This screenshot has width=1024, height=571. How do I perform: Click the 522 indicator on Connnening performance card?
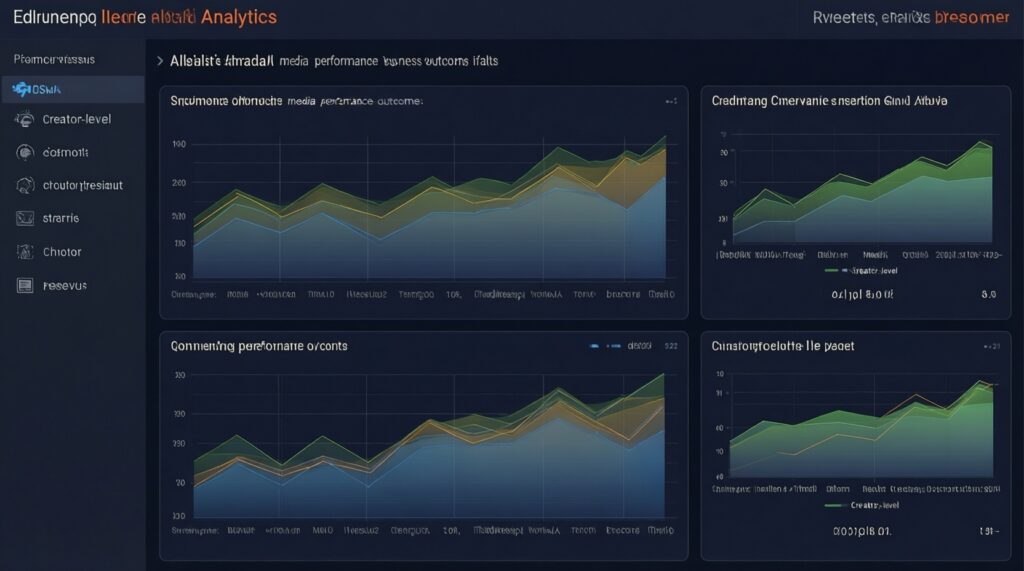click(x=671, y=346)
